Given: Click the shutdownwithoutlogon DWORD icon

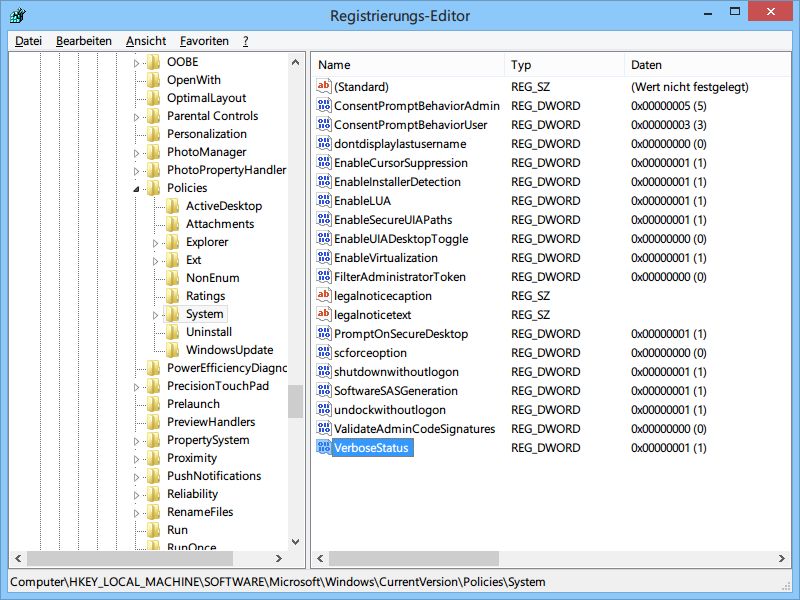Looking at the screenshot, I should click(323, 371).
